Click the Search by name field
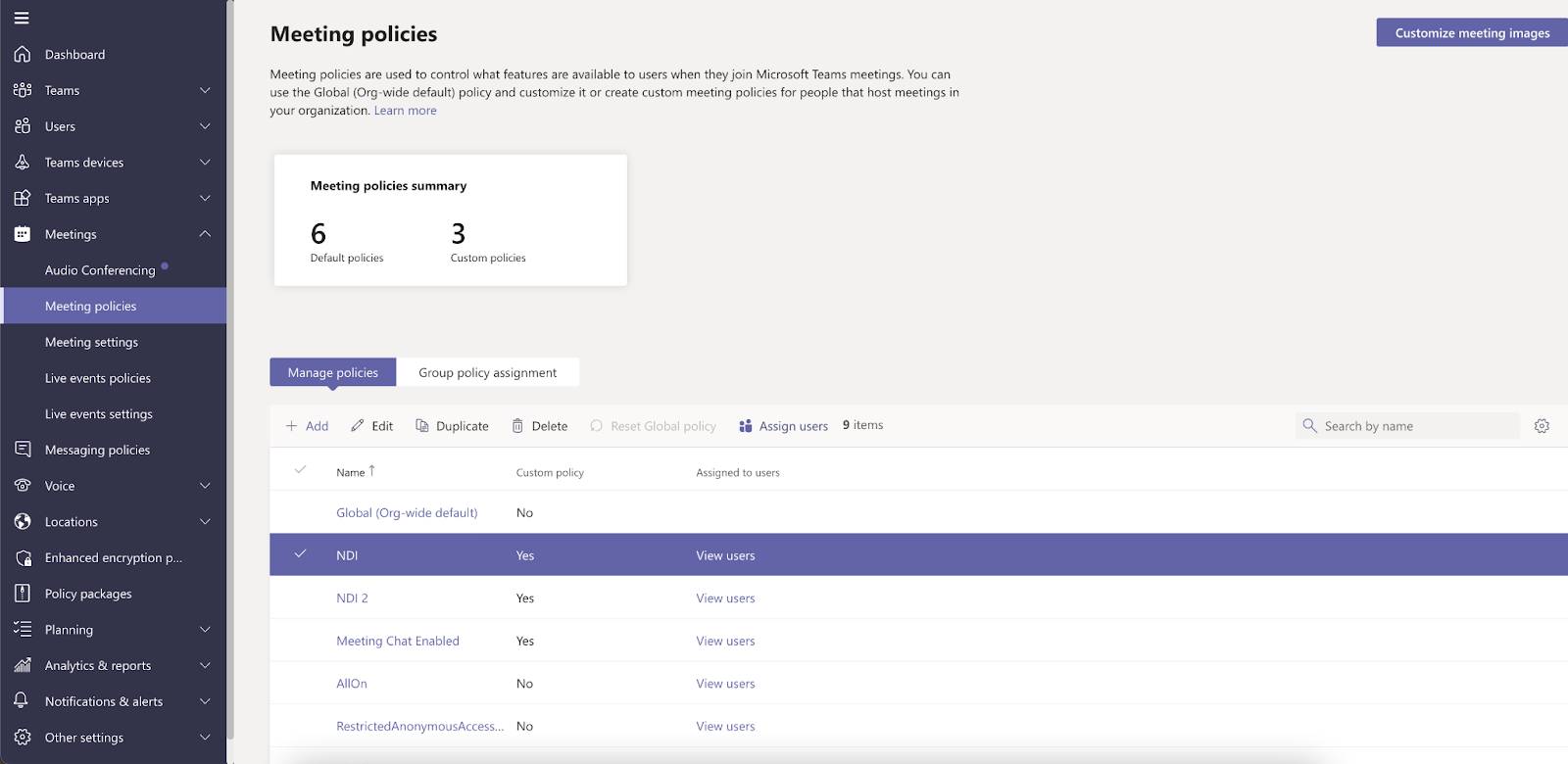The width and height of the screenshot is (1568, 764). (x=1407, y=426)
